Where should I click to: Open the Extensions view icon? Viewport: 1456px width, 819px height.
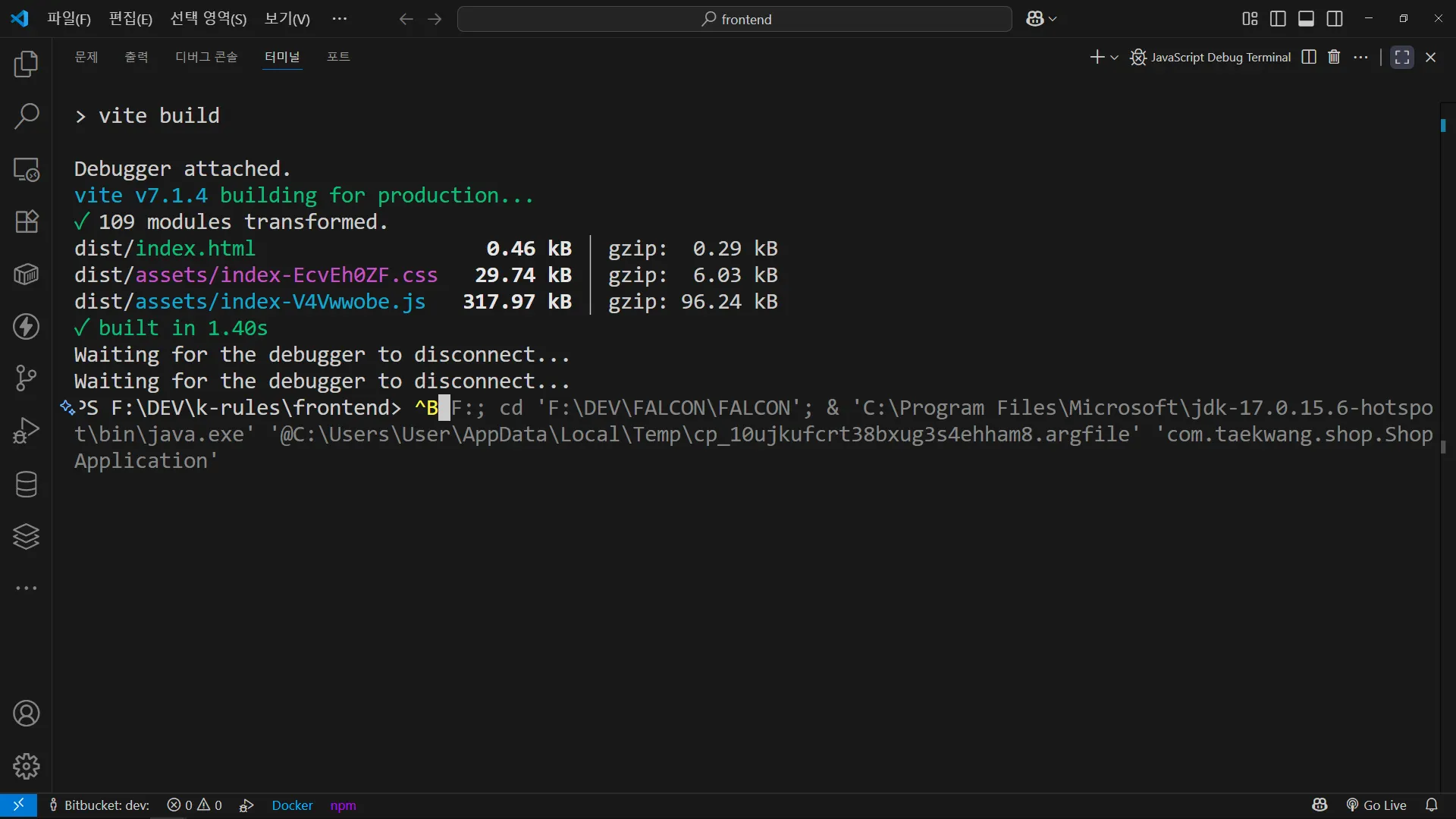[27, 221]
